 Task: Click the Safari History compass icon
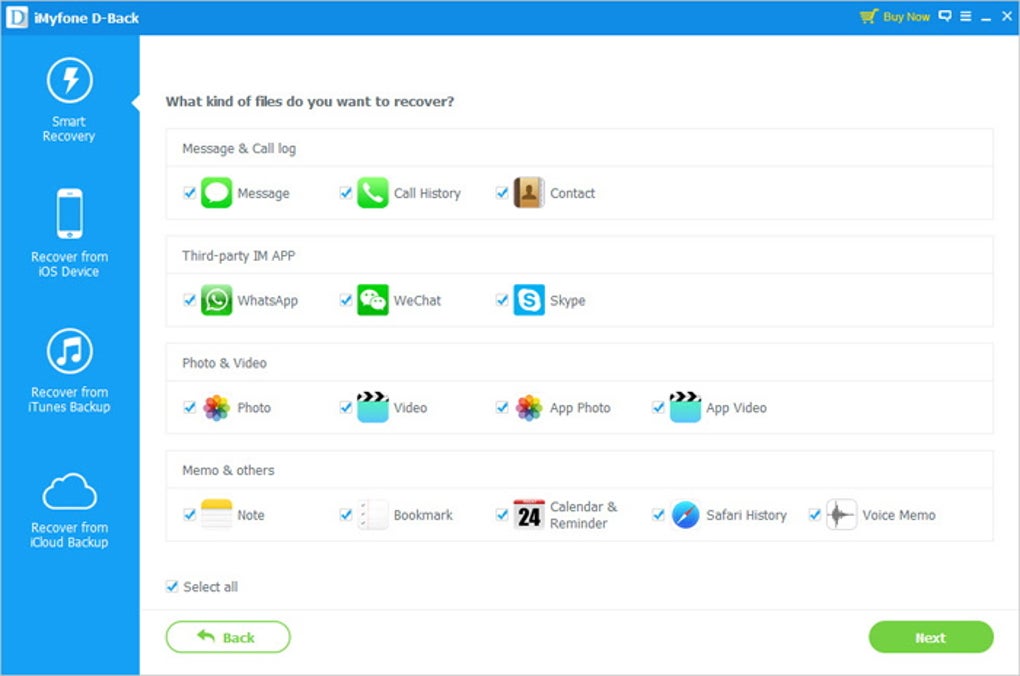(684, 515)
